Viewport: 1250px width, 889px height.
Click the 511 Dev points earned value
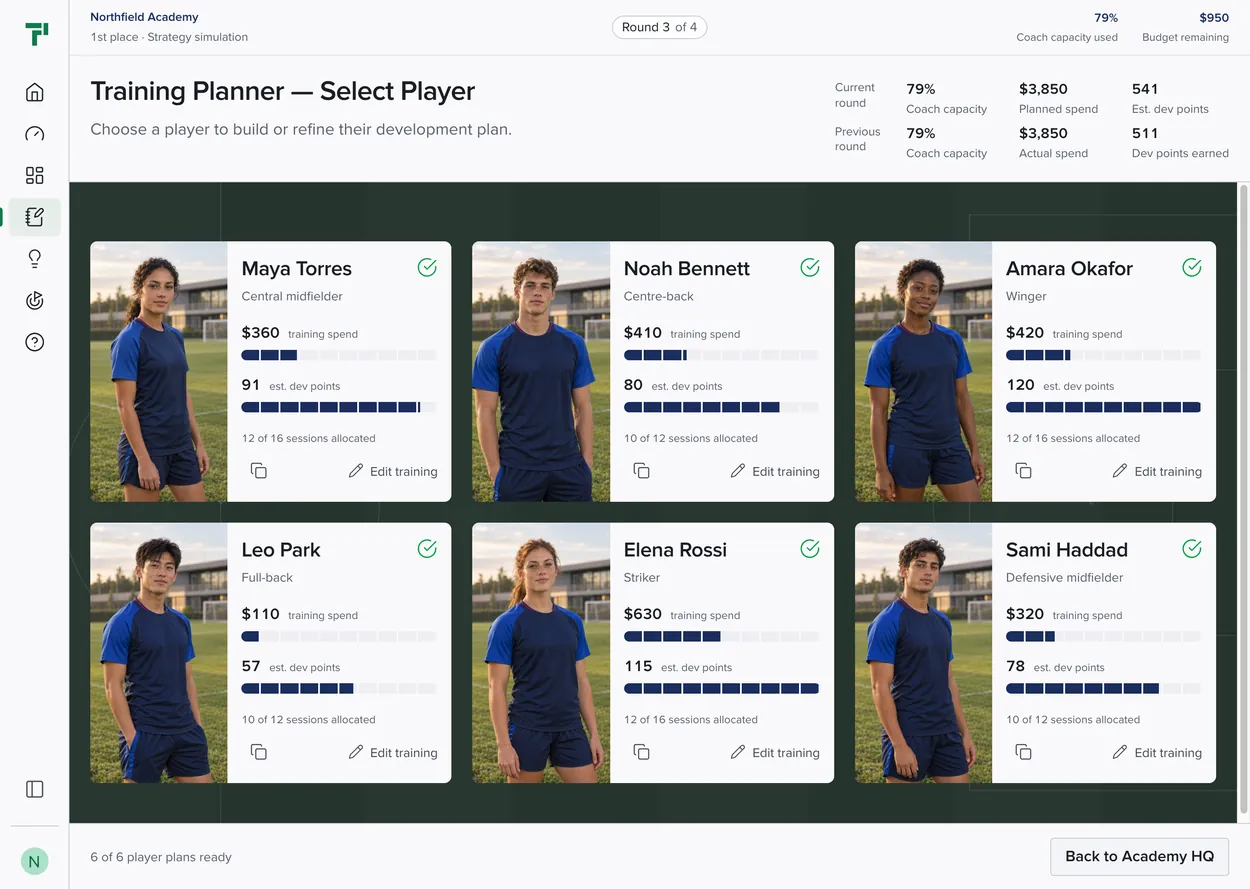[x=1145, y=133]
